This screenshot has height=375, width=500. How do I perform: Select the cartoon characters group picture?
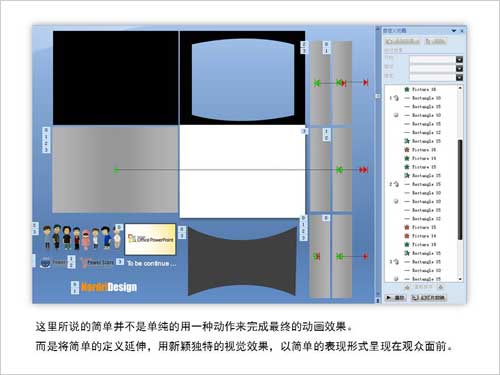(82, 237)
